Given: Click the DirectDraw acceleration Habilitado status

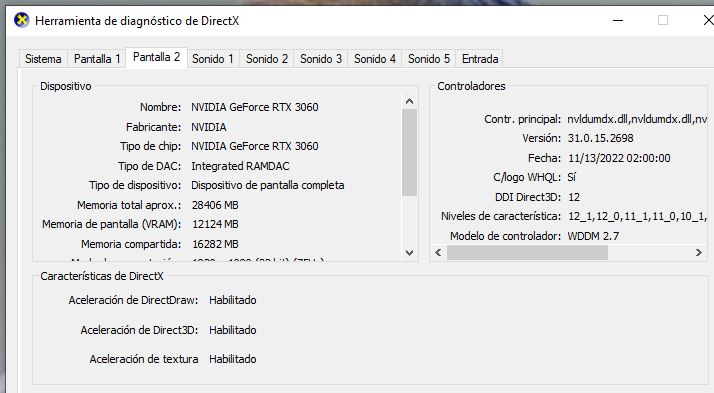Looking at the screenshot, I should tap(233, 300).
